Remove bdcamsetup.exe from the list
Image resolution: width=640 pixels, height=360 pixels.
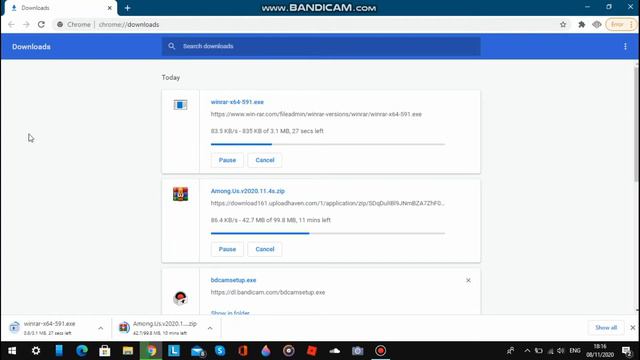click(x=468, y=280)
